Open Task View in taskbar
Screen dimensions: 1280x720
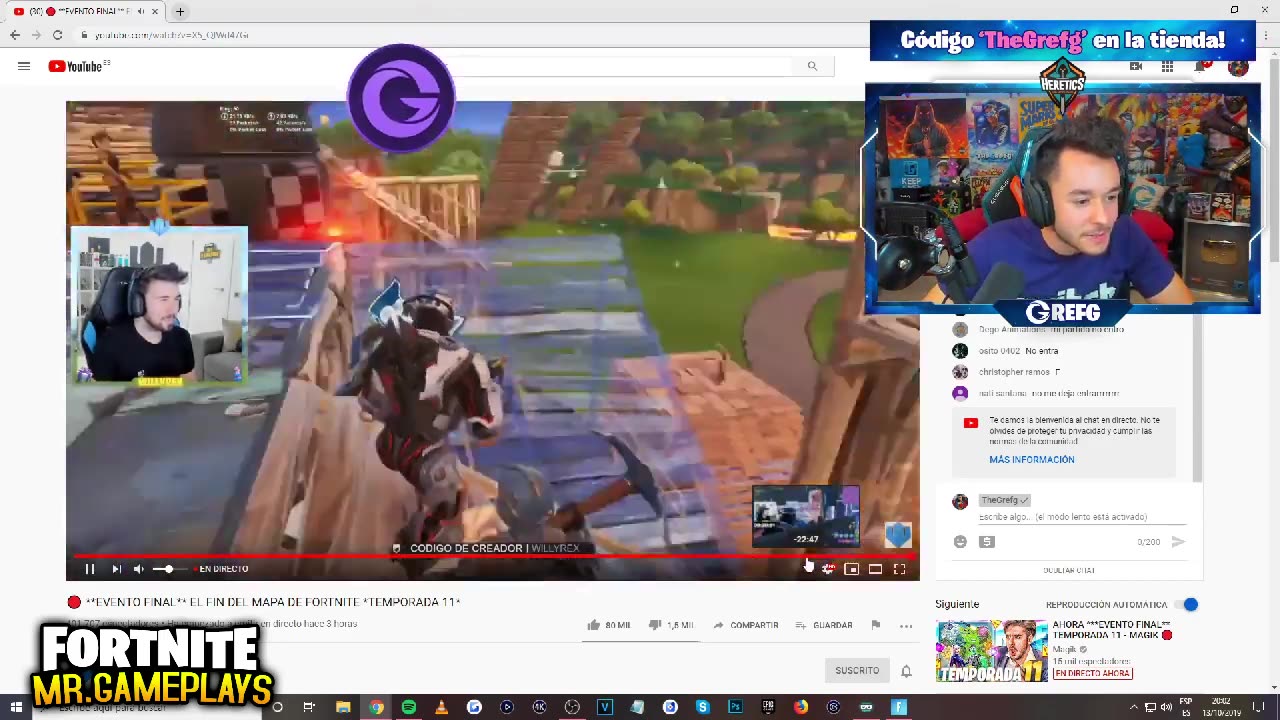click(x=310, y=707)
